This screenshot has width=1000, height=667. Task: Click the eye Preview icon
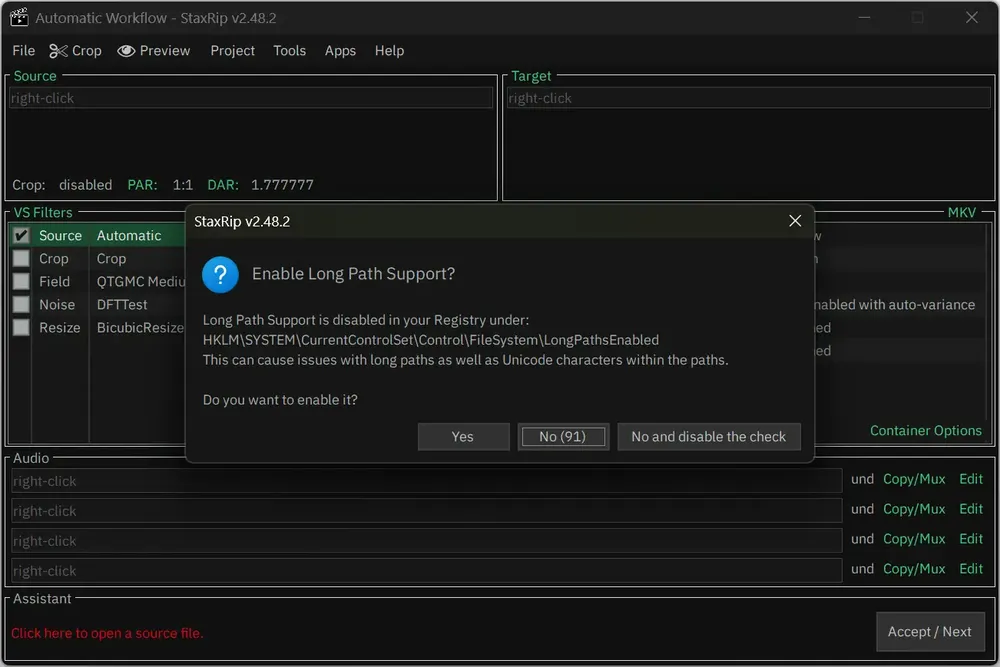pos(126,51)
